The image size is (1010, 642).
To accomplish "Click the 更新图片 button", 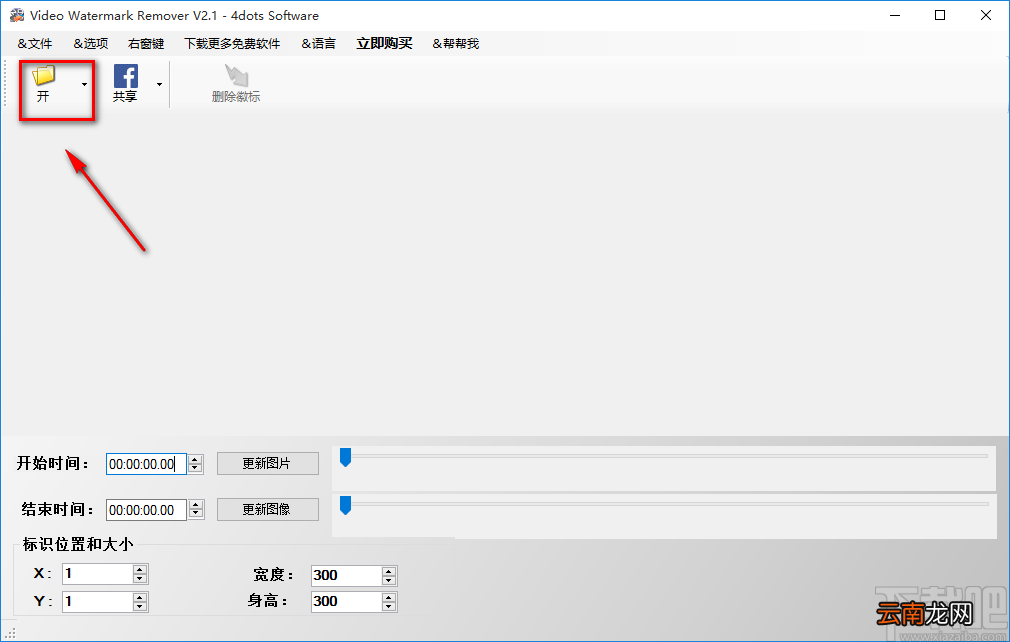I will (268, 464).
